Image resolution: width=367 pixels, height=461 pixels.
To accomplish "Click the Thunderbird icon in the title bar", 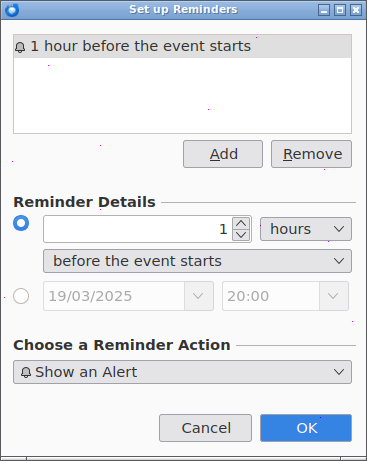I will [12, 10].
